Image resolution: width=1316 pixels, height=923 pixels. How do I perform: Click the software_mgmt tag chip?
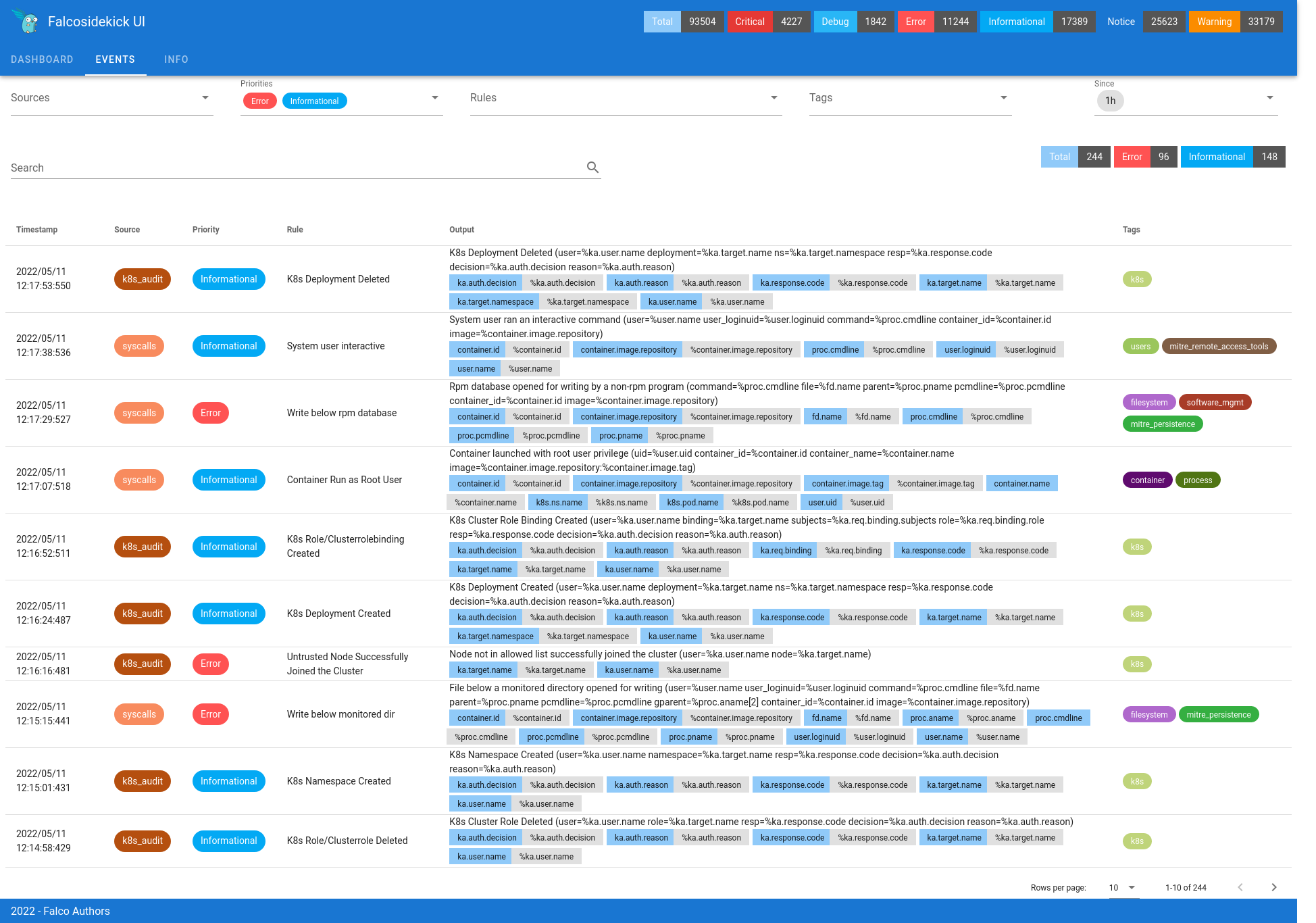tap(1214, 403)
